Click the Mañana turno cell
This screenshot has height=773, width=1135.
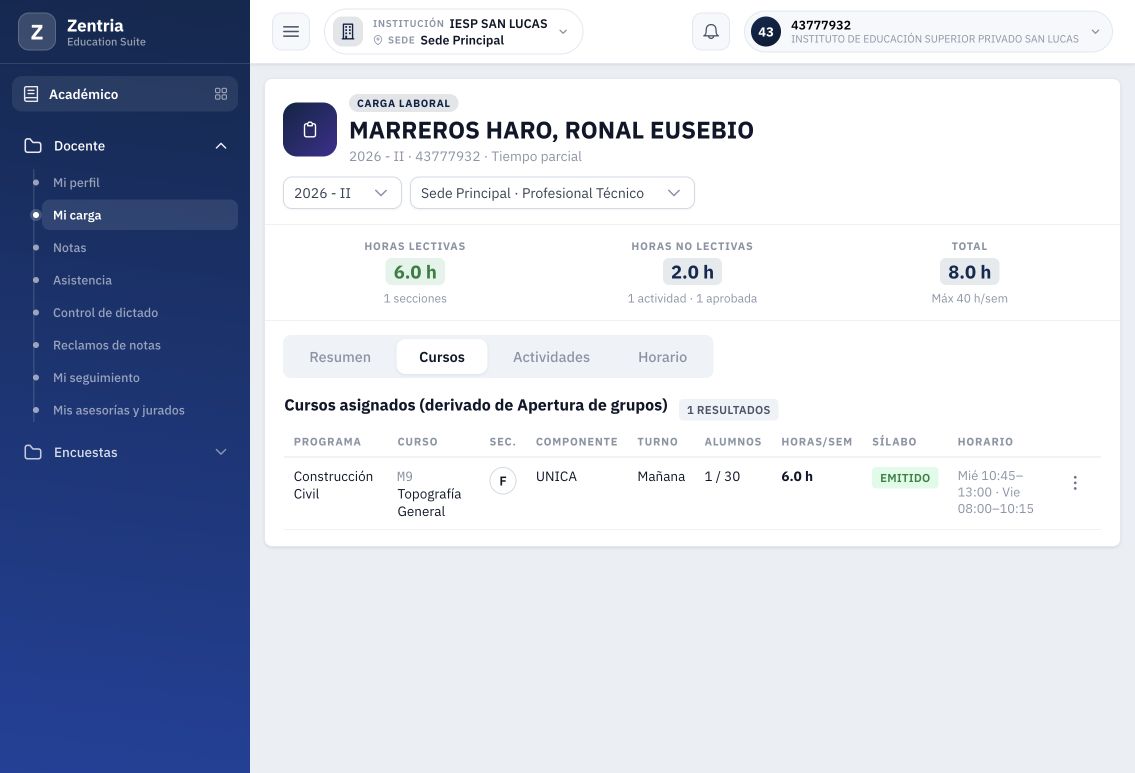661,476
